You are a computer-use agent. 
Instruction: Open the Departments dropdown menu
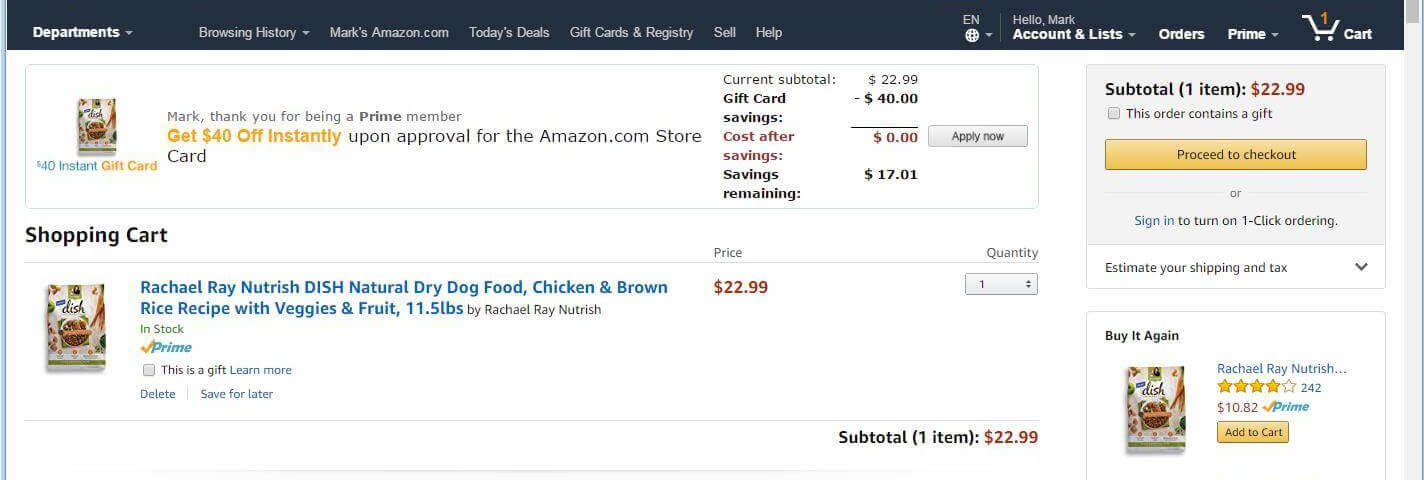(82, 32)
